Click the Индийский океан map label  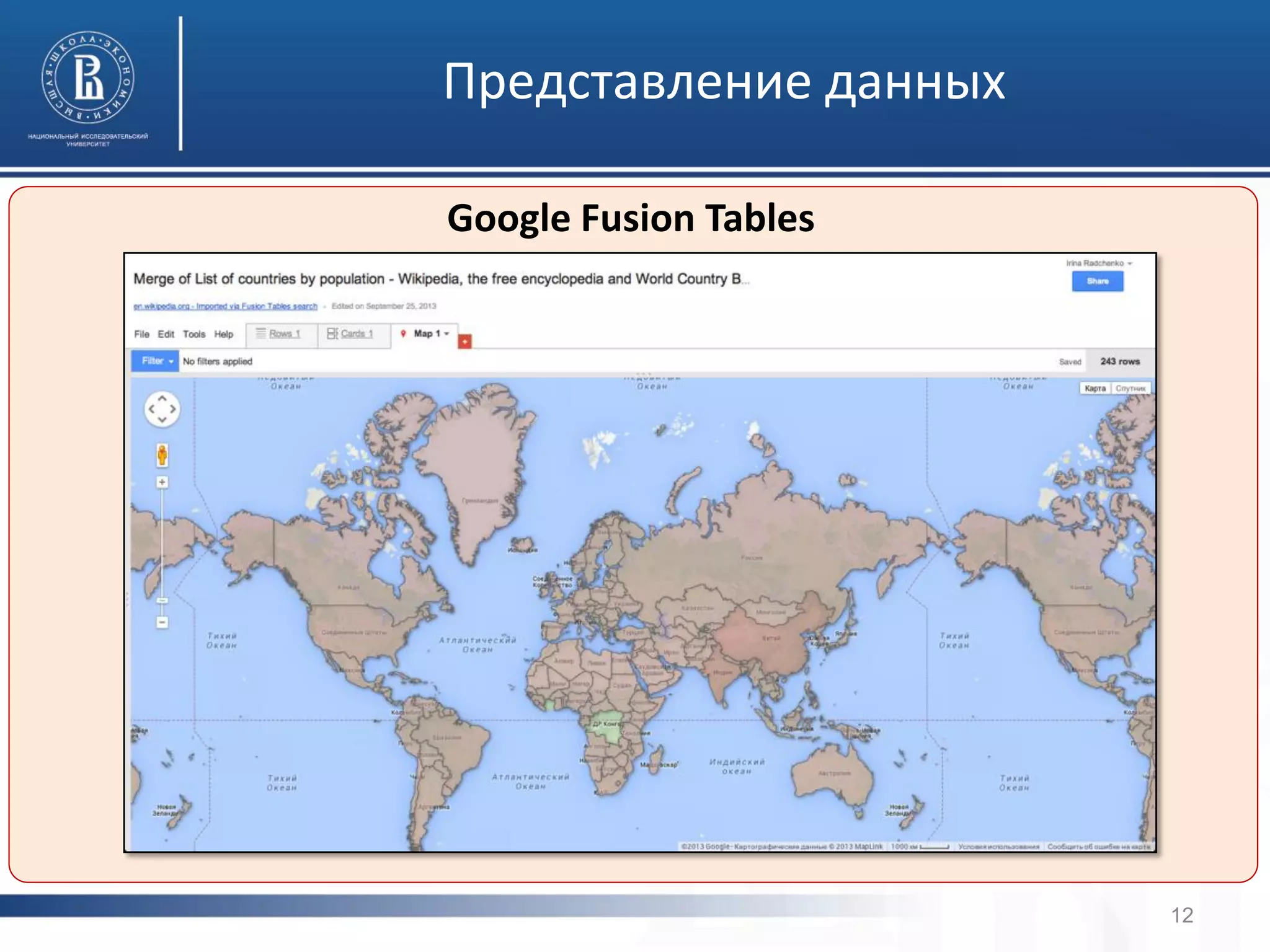(x=737, y=767)
